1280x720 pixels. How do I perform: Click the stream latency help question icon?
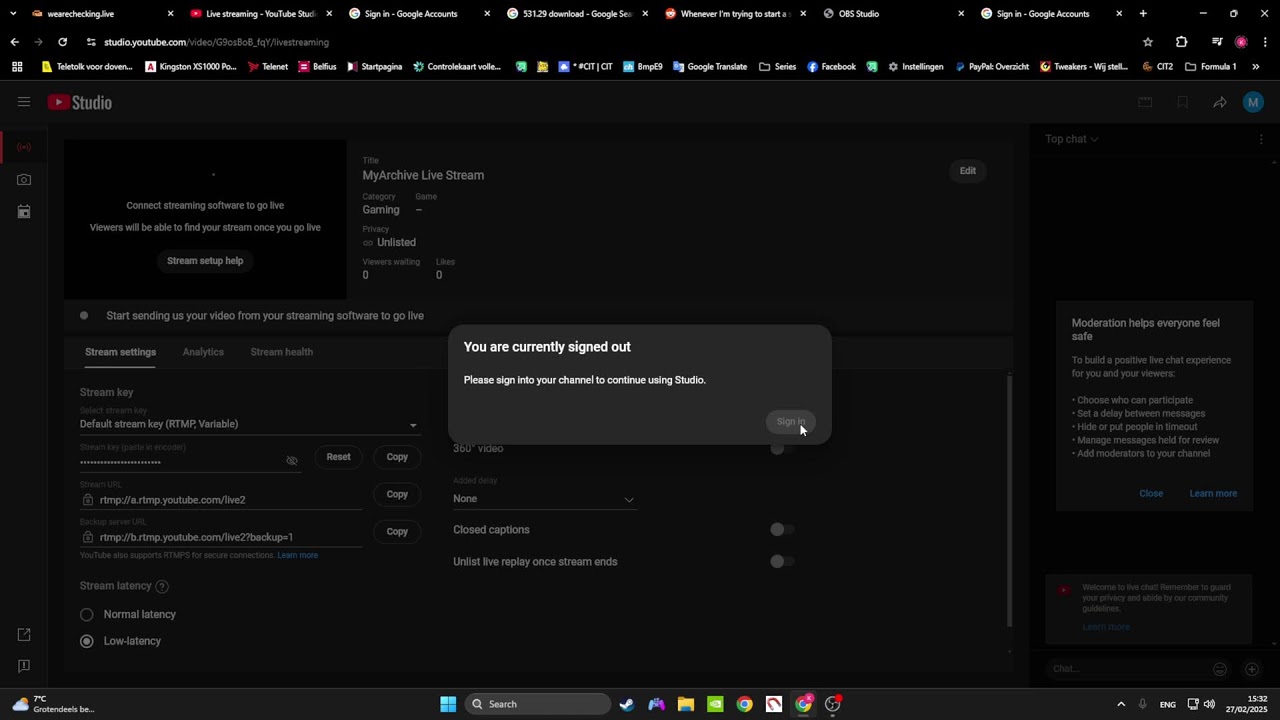coord(162,586)
